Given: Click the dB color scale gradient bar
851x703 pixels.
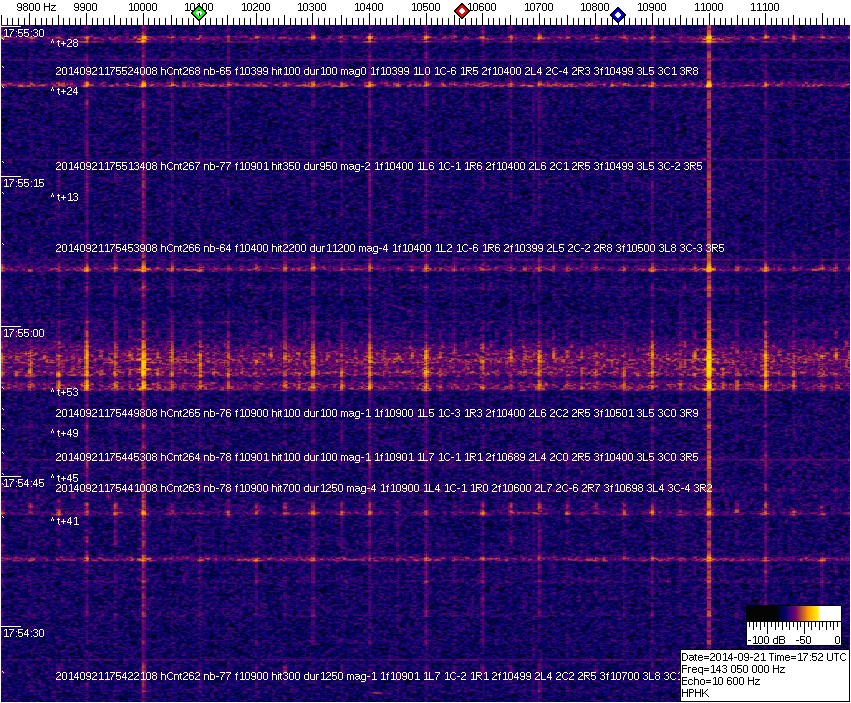Looking at the screenshot, I should pyautogui.click(x=793, y=613).
